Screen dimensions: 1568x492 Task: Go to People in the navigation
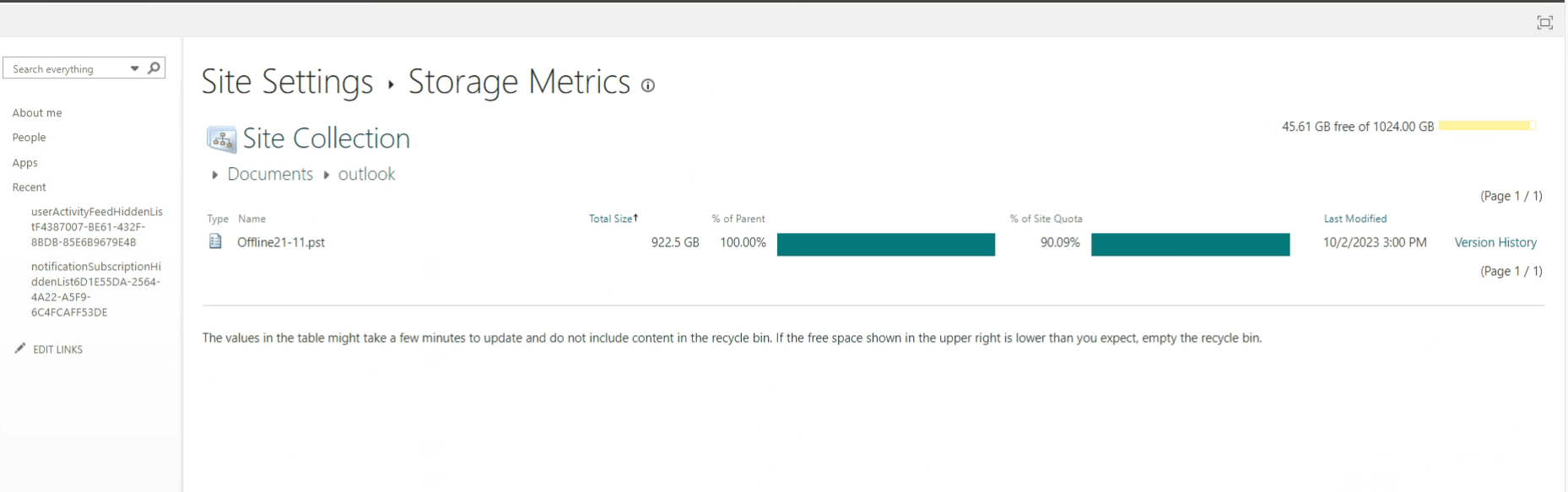29,138
